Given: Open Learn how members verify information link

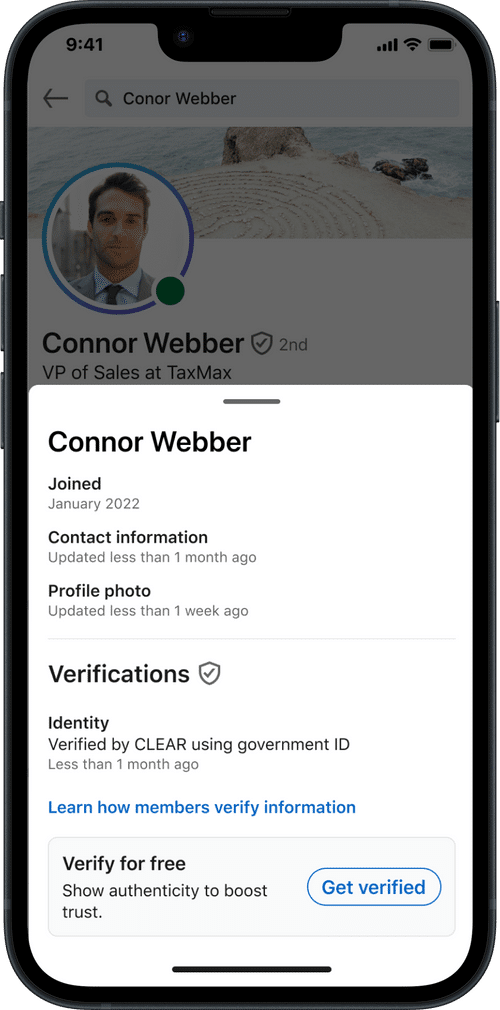Looking at the screenshot, I should click(x=202, y=807).
